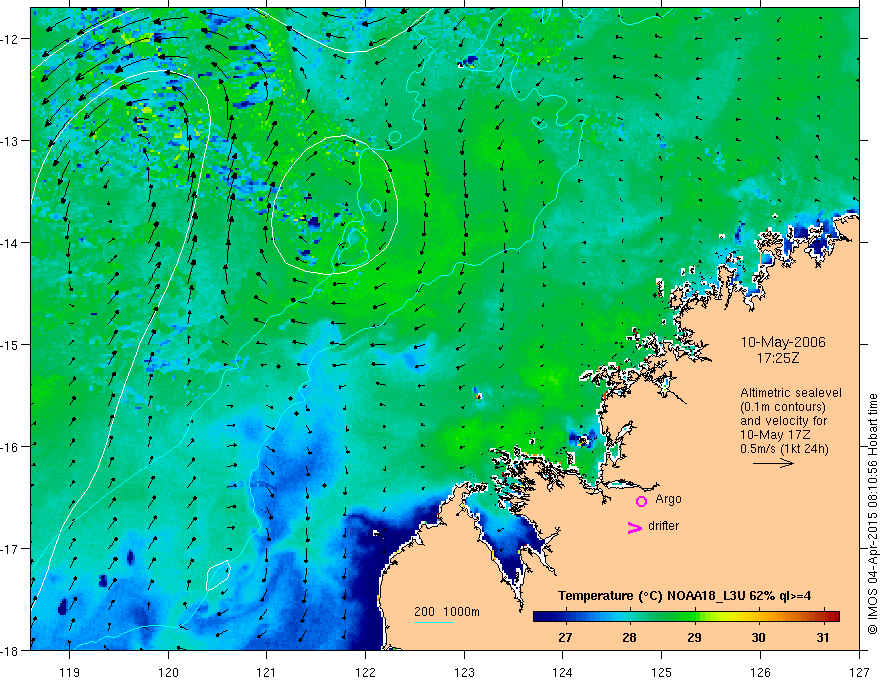Click the latitude -17 axis label
The image size is (880, 680).
pos(10,548)
